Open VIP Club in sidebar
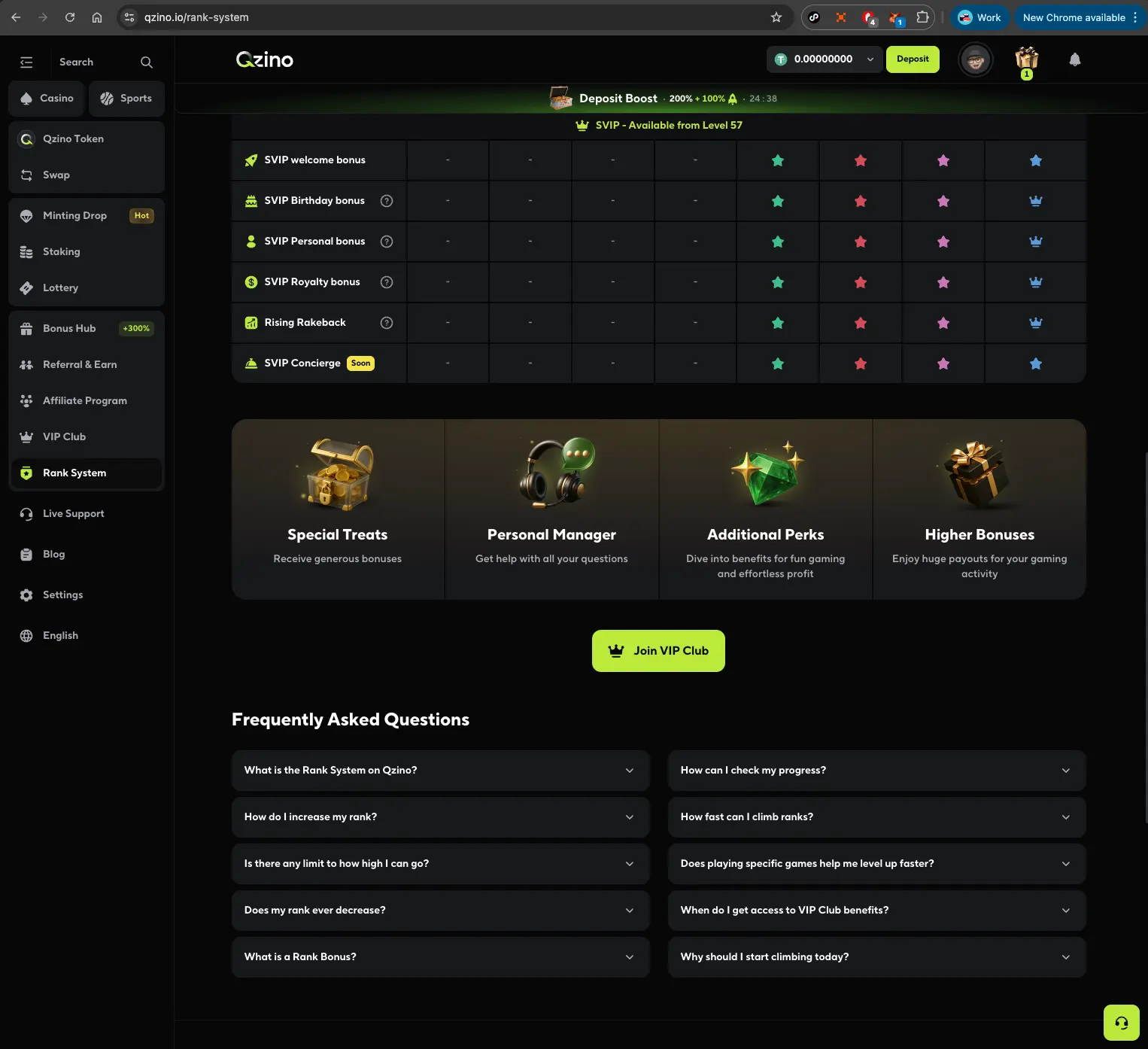 click(87, 437)
